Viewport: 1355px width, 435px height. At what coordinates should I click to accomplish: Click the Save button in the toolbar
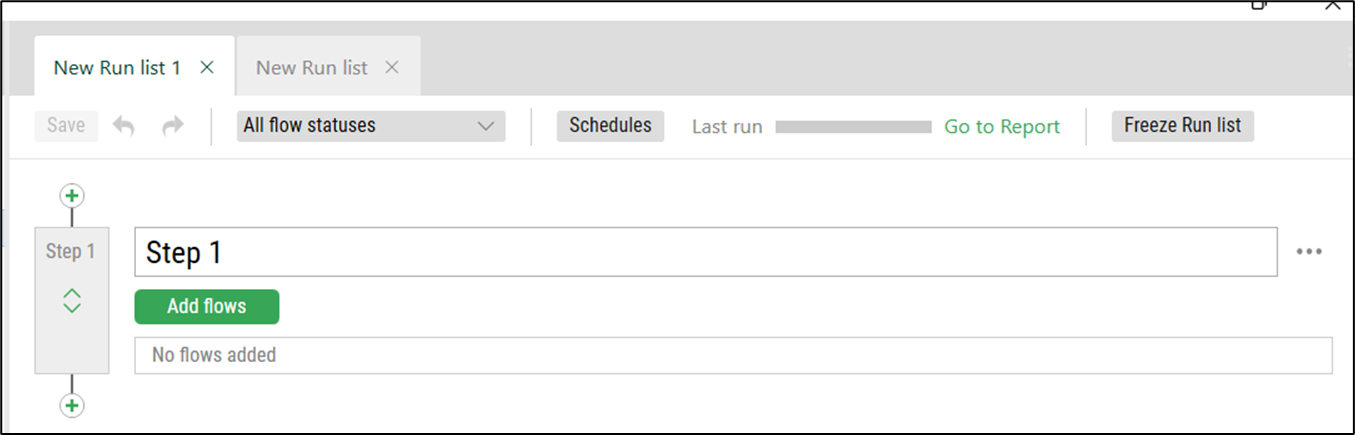(x=66, y=126)
